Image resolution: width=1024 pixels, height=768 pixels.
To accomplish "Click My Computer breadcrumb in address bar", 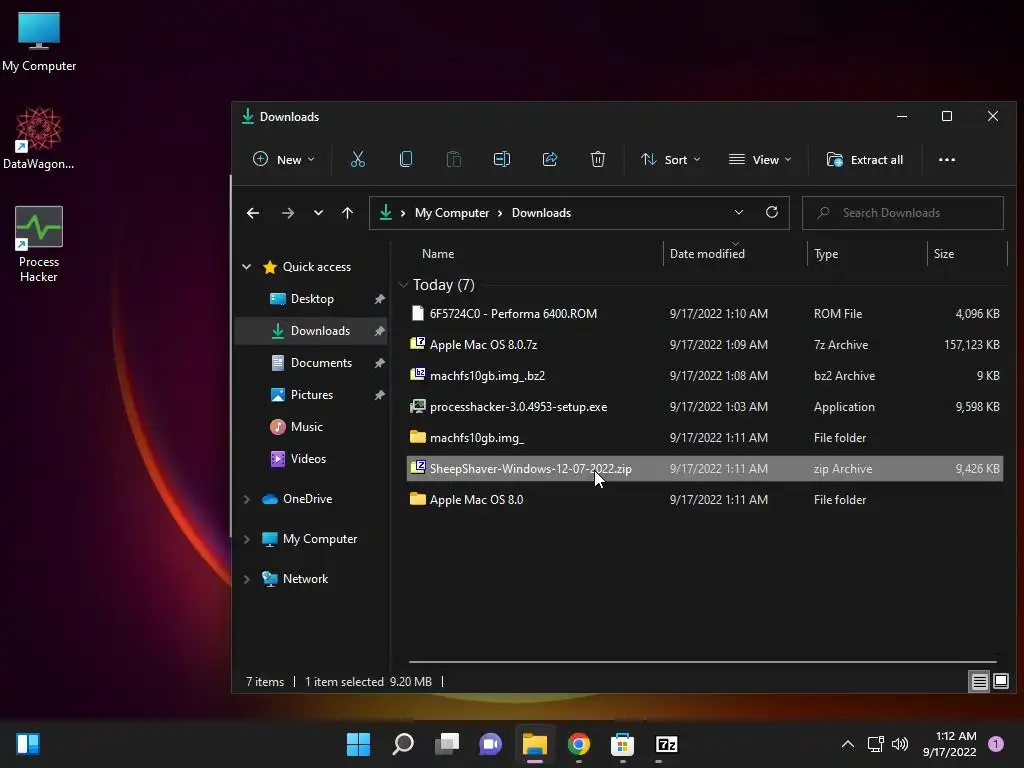I will (x=452, y=213).
